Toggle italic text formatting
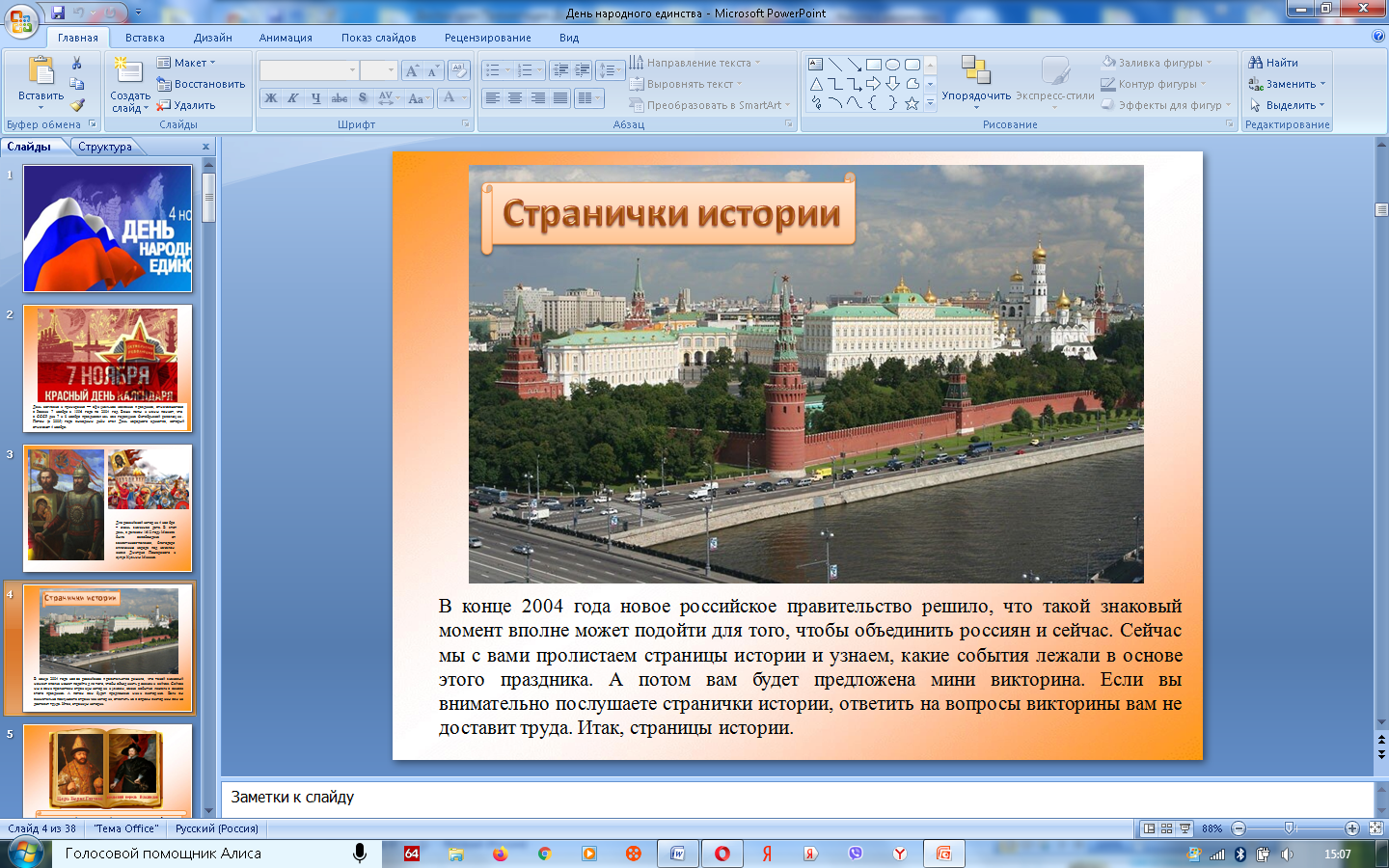1389x868 pixels. tap(293, 98)
